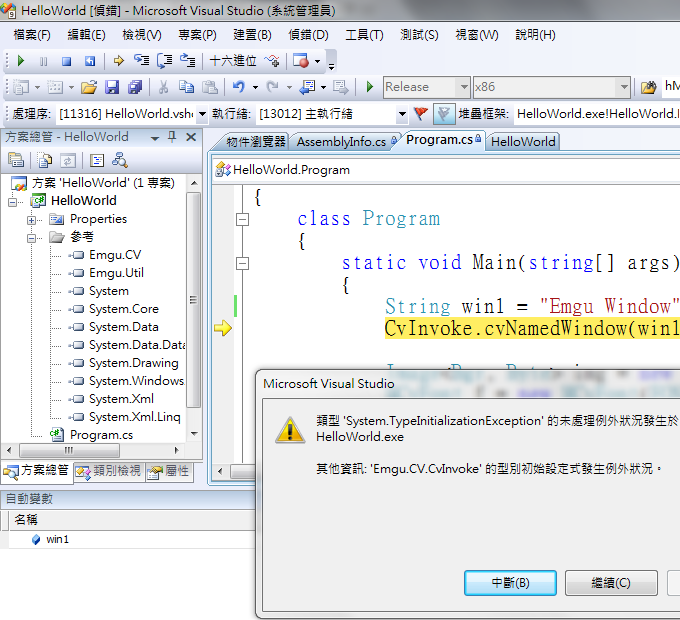Pin the Solution Explorer panel (auto-hide)
This screenshot has height=620, width=680.
pyautogui.click(x=172, y=137)
